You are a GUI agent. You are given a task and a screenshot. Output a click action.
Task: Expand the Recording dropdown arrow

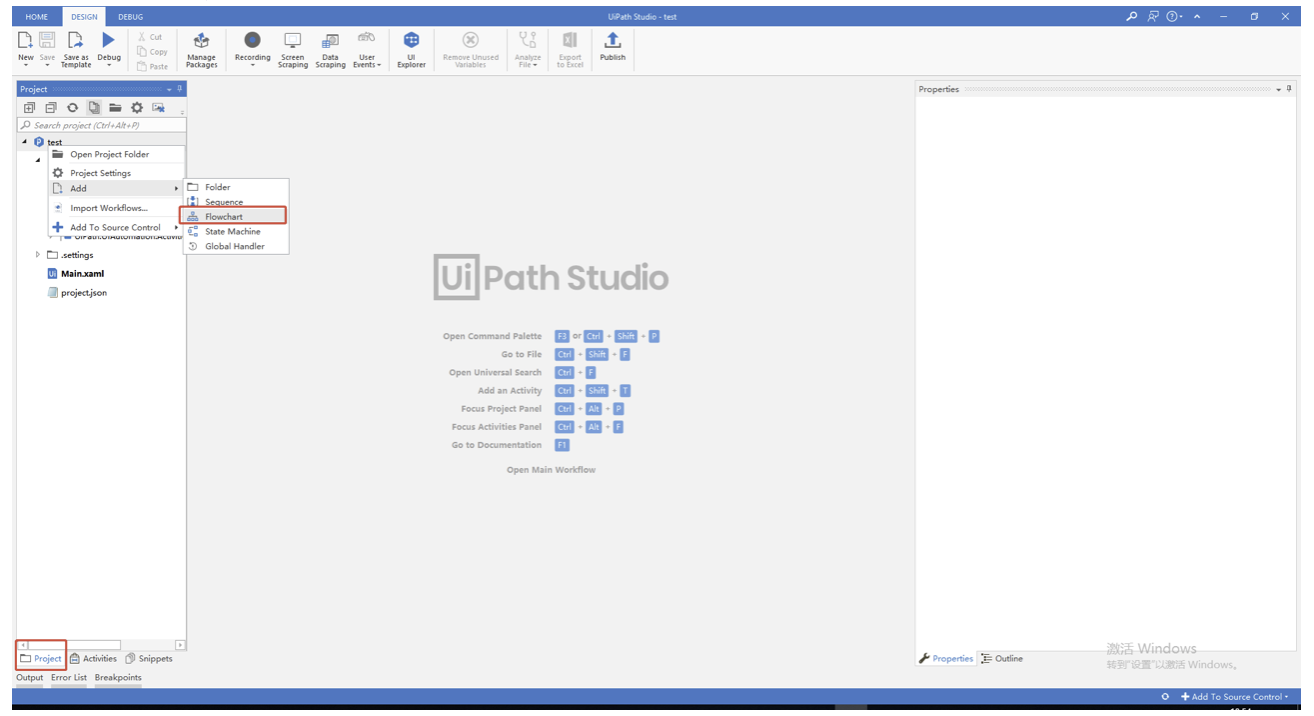252,65
